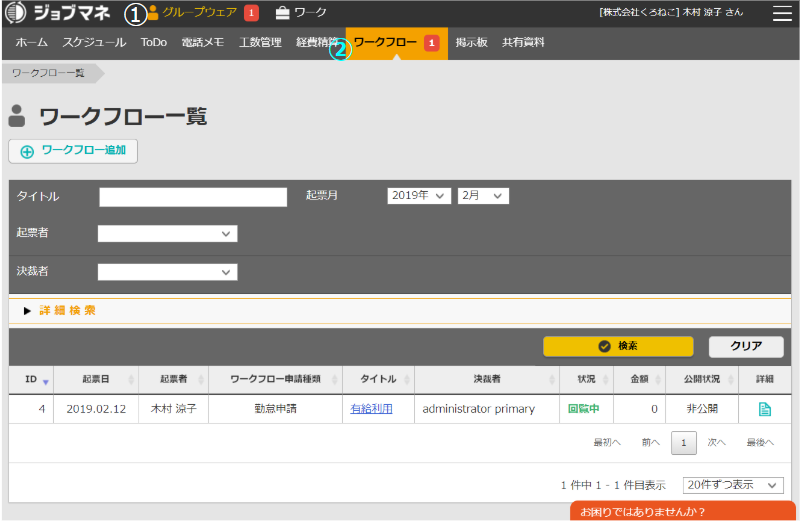This screenshot has width=801, height=522.
Task: Click the 検索 button
Action: [x=618, y=347]
